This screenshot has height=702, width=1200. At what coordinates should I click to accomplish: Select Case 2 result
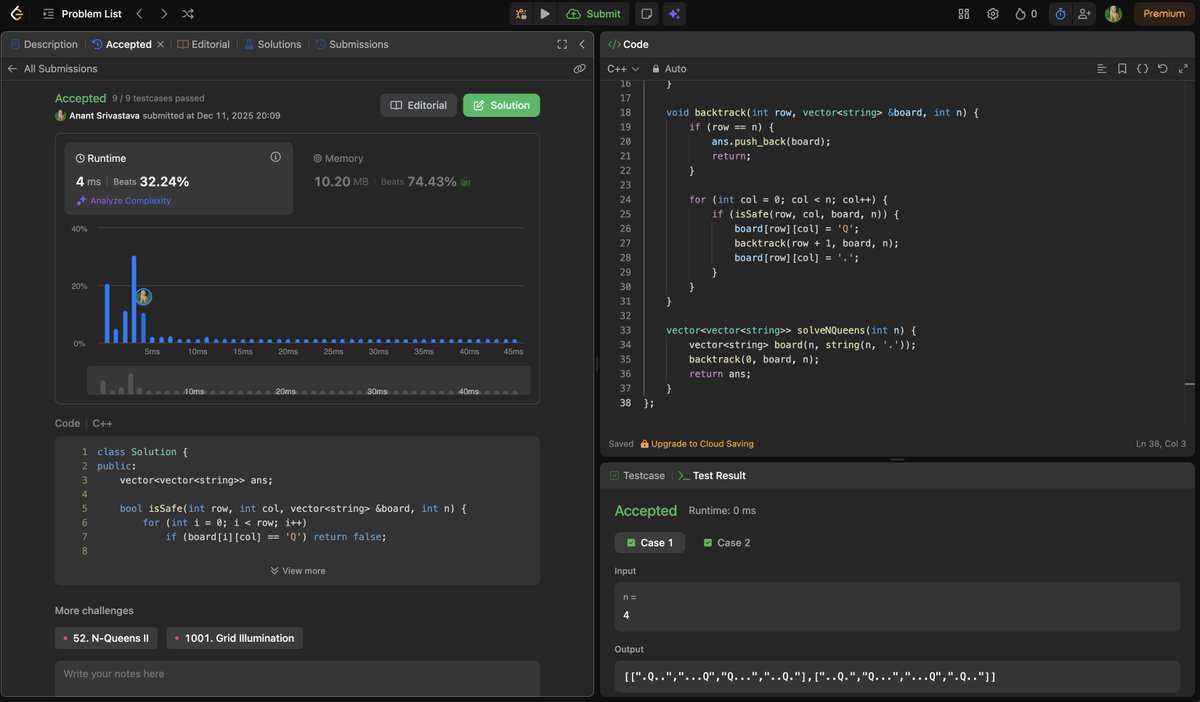(727, 543)
